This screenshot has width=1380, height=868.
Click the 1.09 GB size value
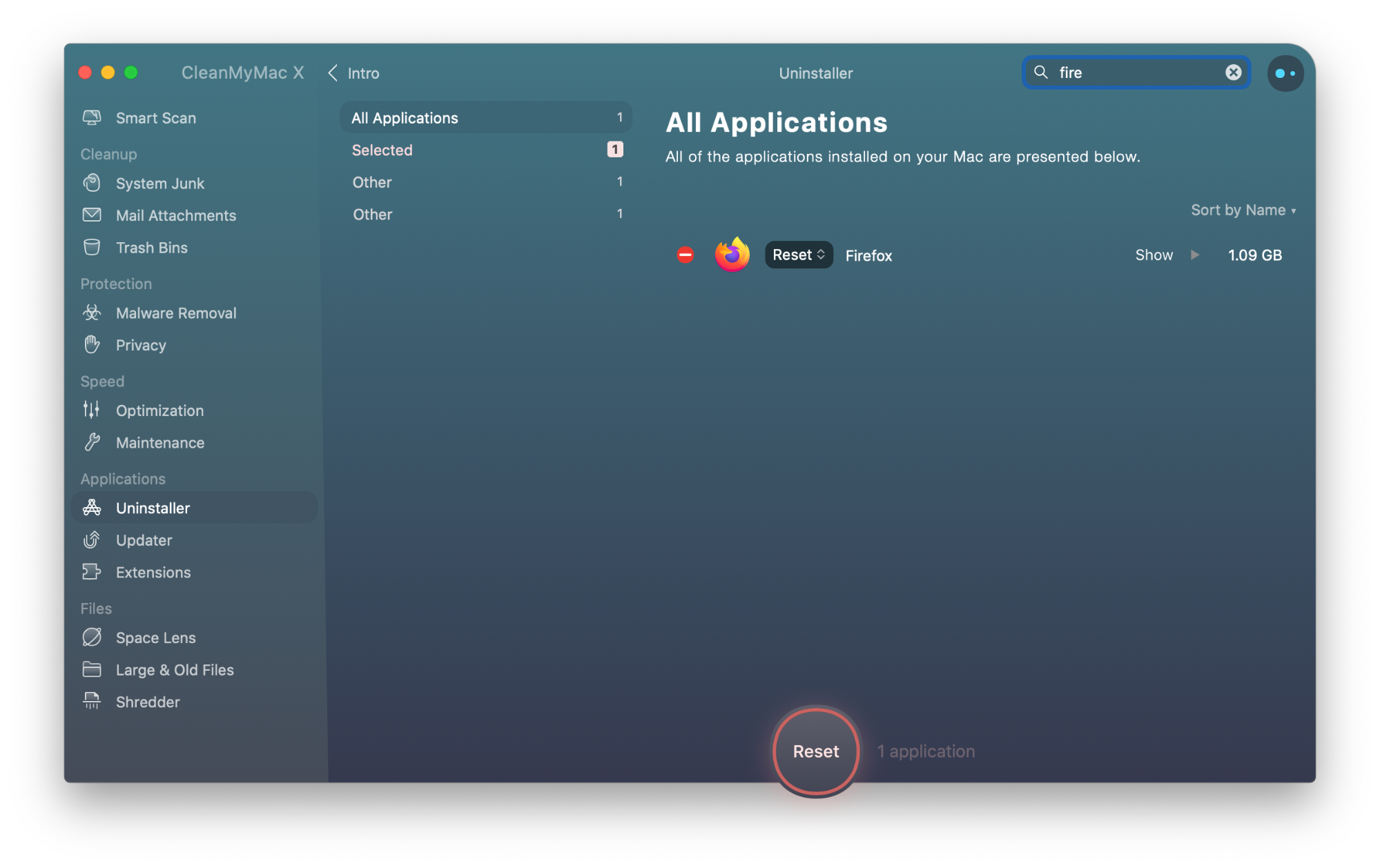(x=1254, y=255)
